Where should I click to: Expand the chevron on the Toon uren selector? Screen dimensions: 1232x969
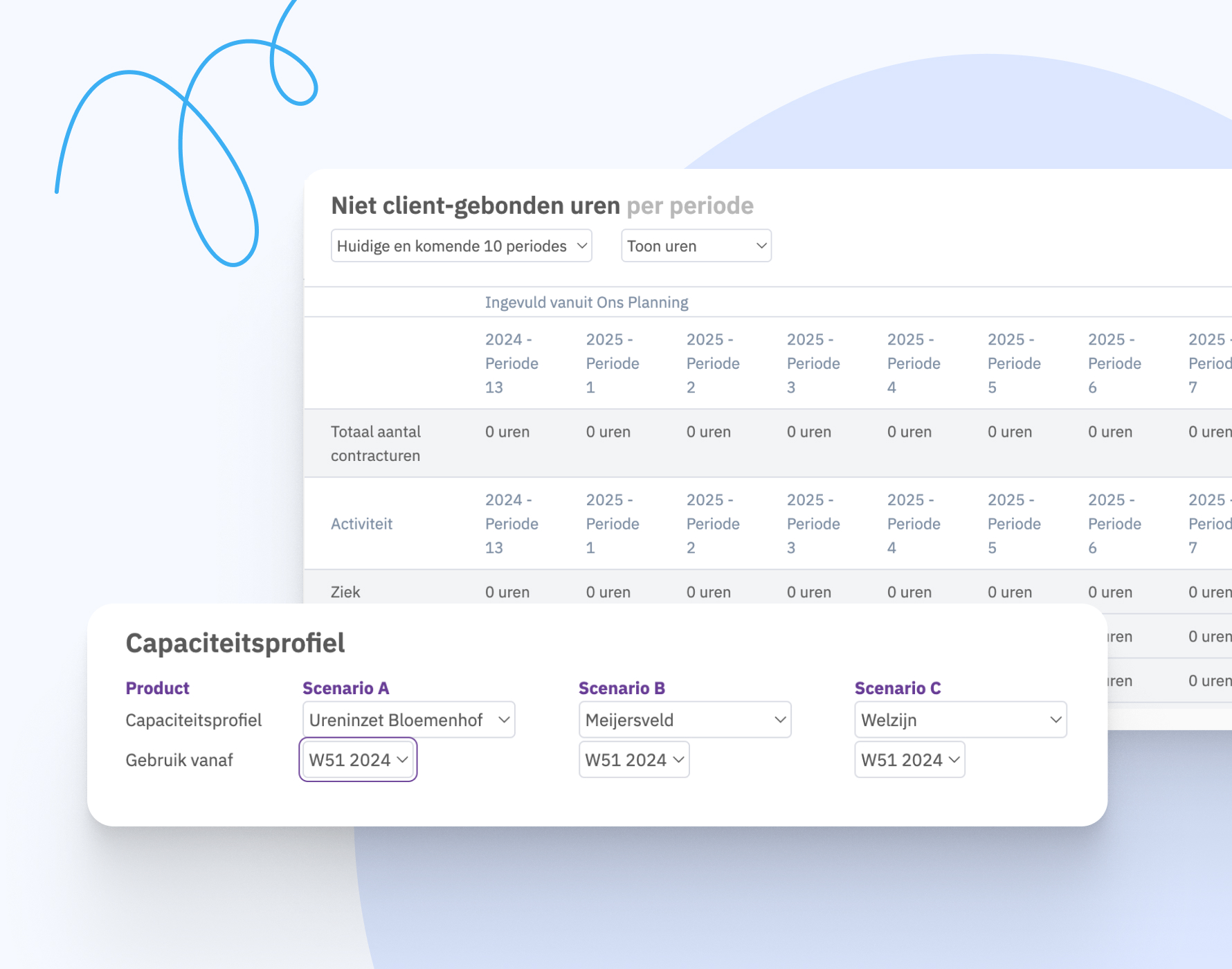point(759,245)
